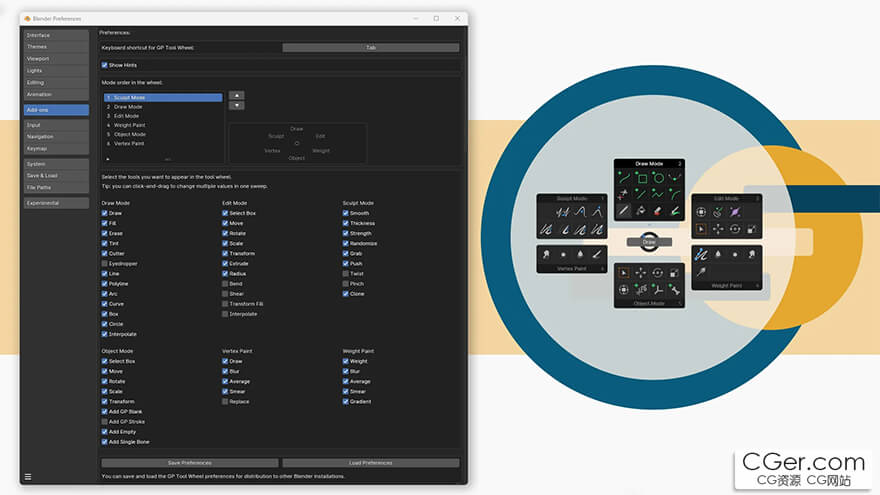Select the Cutter tool in Draw Mode wheel

pyautogui.click(x=622, y=195)
